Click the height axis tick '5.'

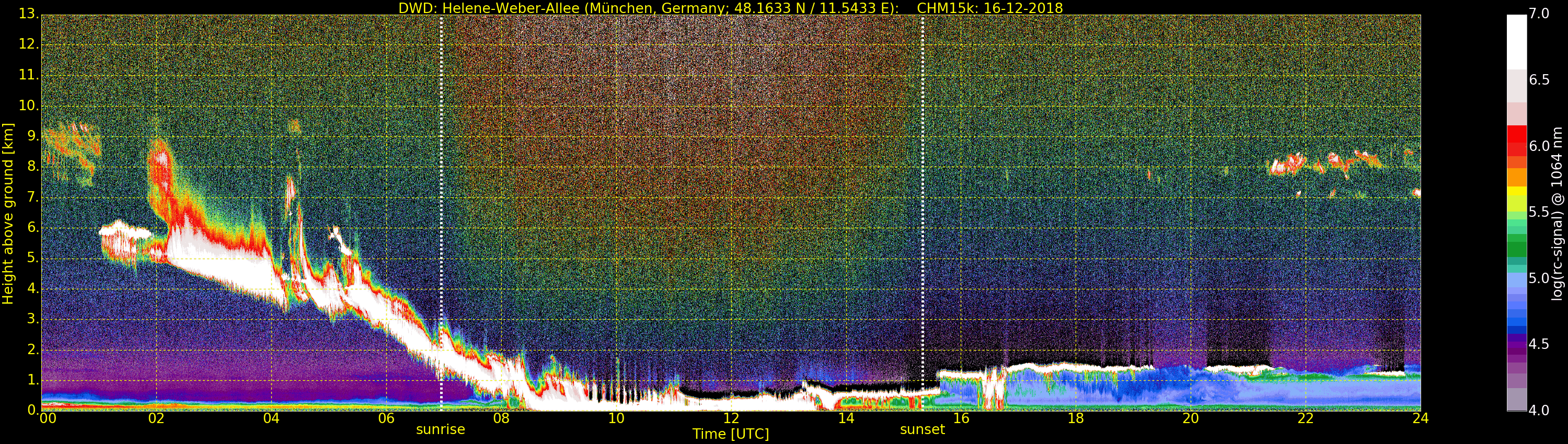33,258
